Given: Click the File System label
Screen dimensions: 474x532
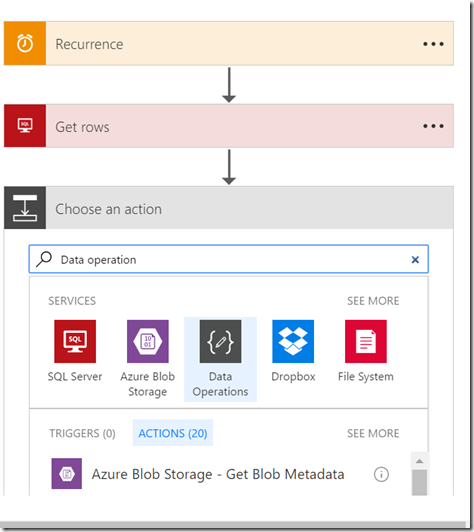Looking at the screenshot, I should tap(366, 377).
